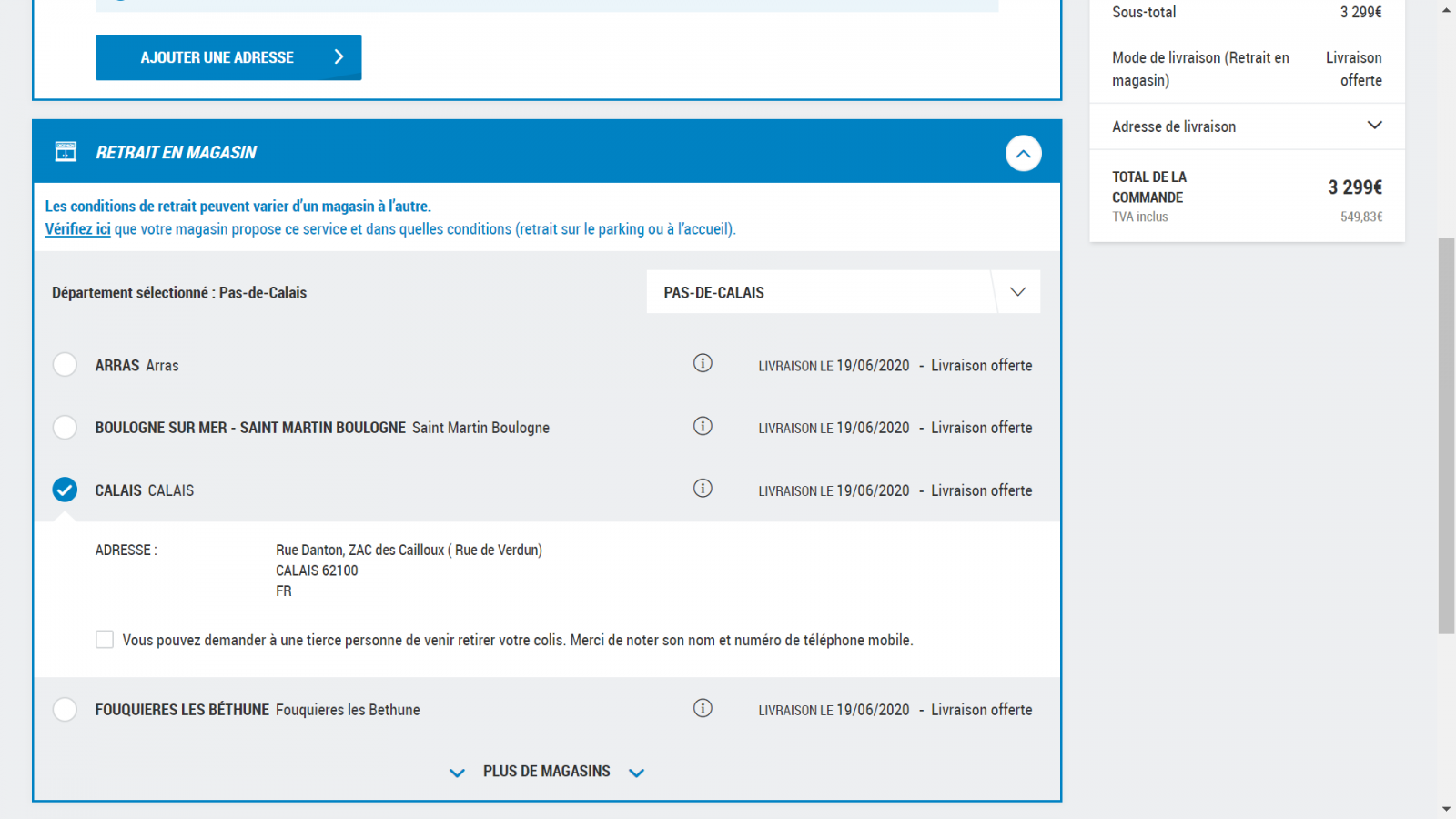The image size is (1456, 819).
Task: Click the arrow icon on Ajouter une adresse
Action: [339, 57]
